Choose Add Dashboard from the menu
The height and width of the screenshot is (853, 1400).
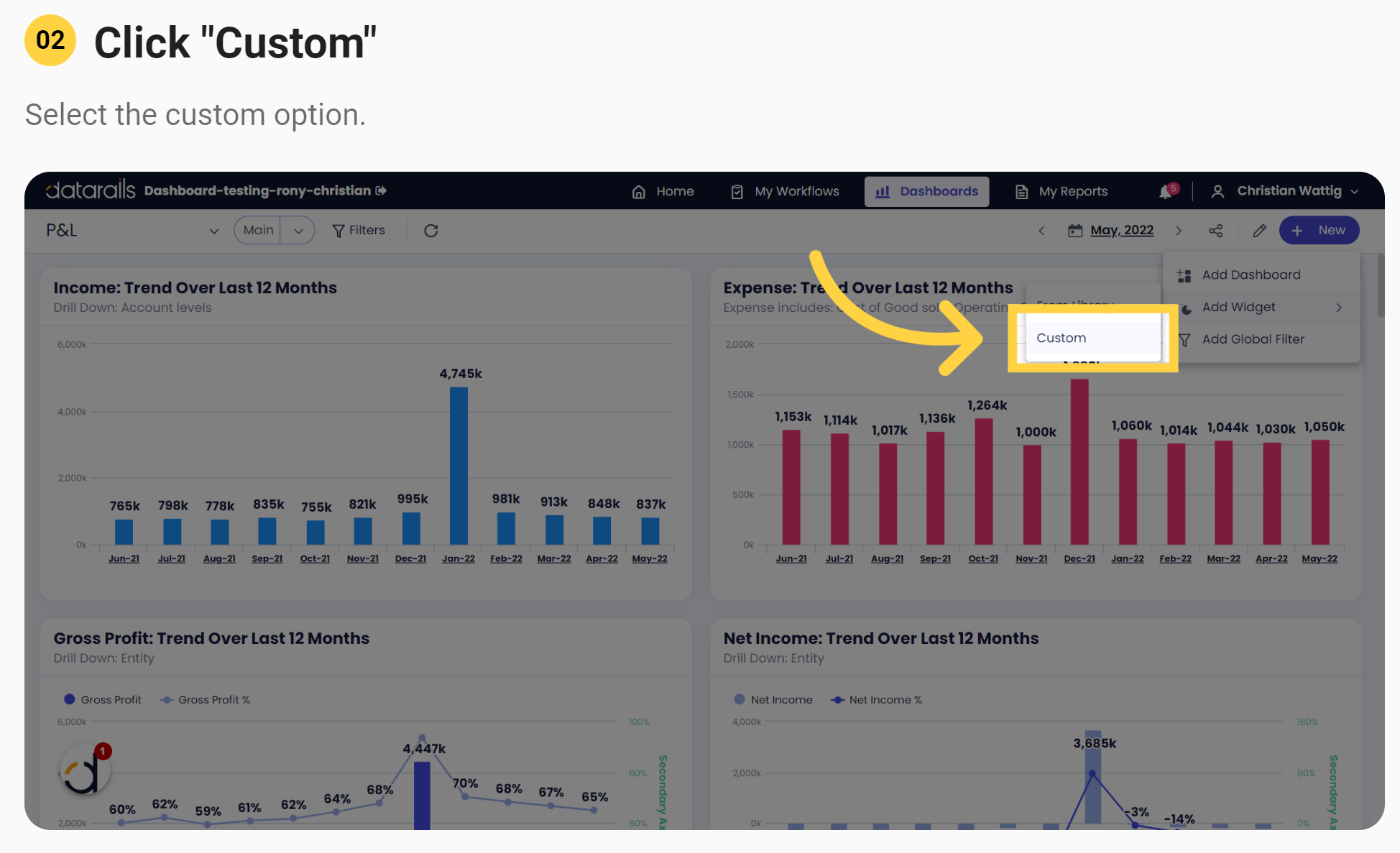(1251, 275)
